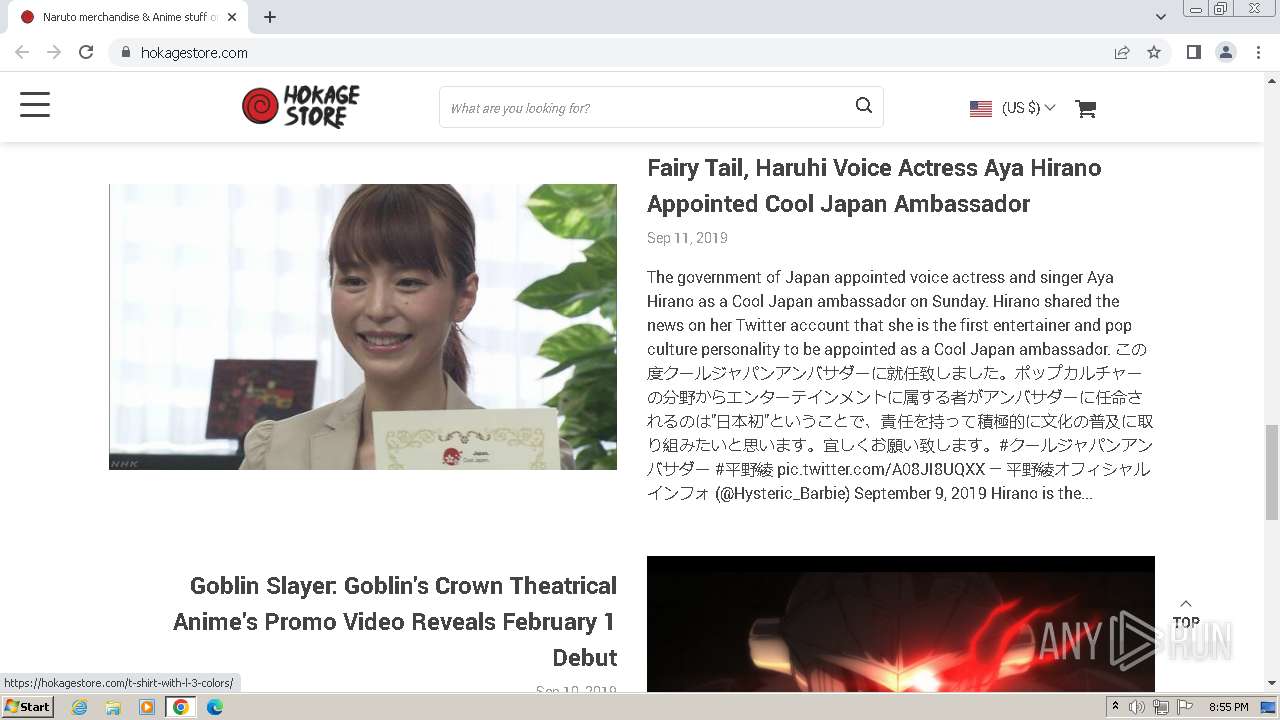The image size is (1280, 720).
Task: Open the Windows Start menu
Action: [28, 707]
